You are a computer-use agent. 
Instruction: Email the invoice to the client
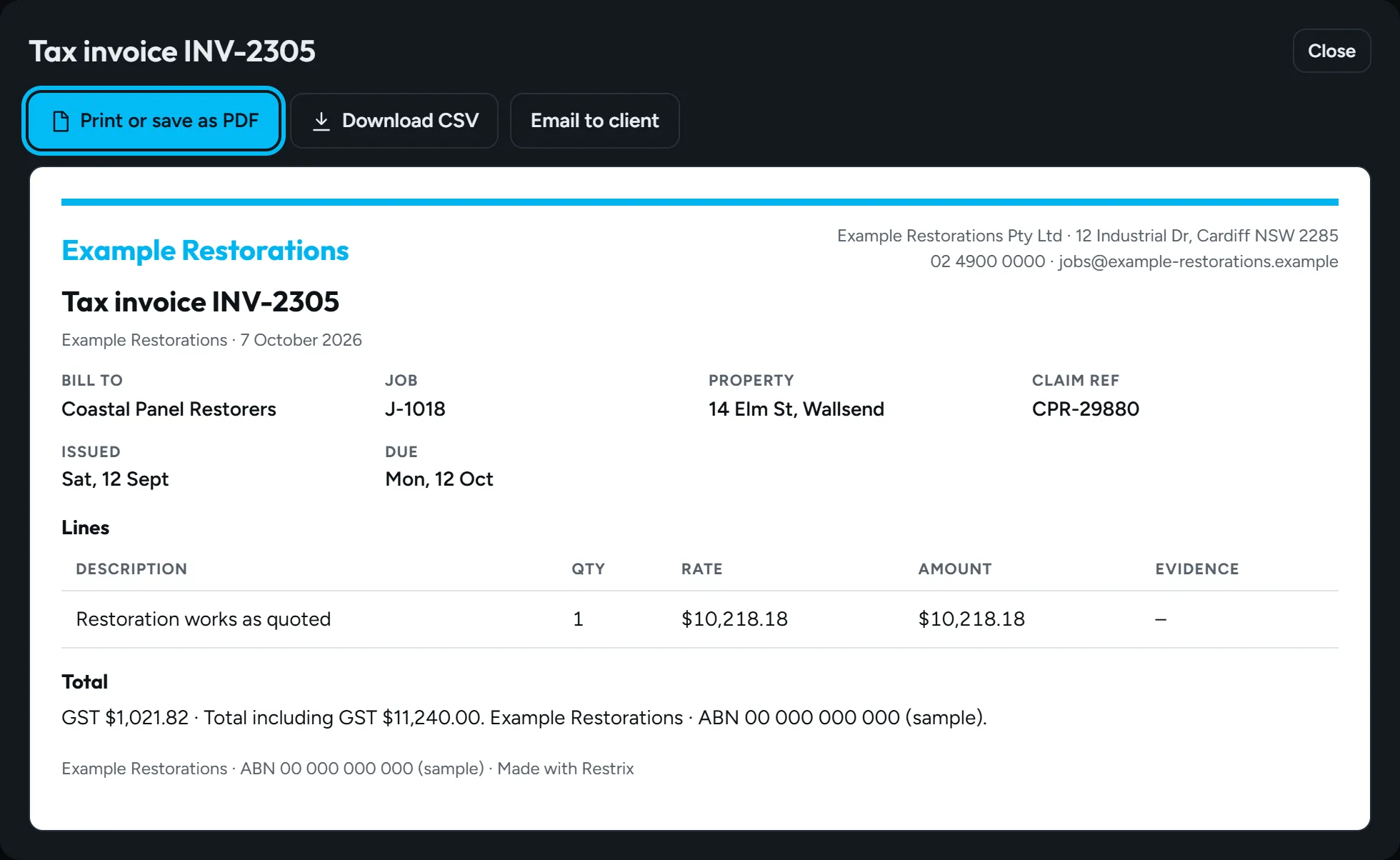coord(594,121)
